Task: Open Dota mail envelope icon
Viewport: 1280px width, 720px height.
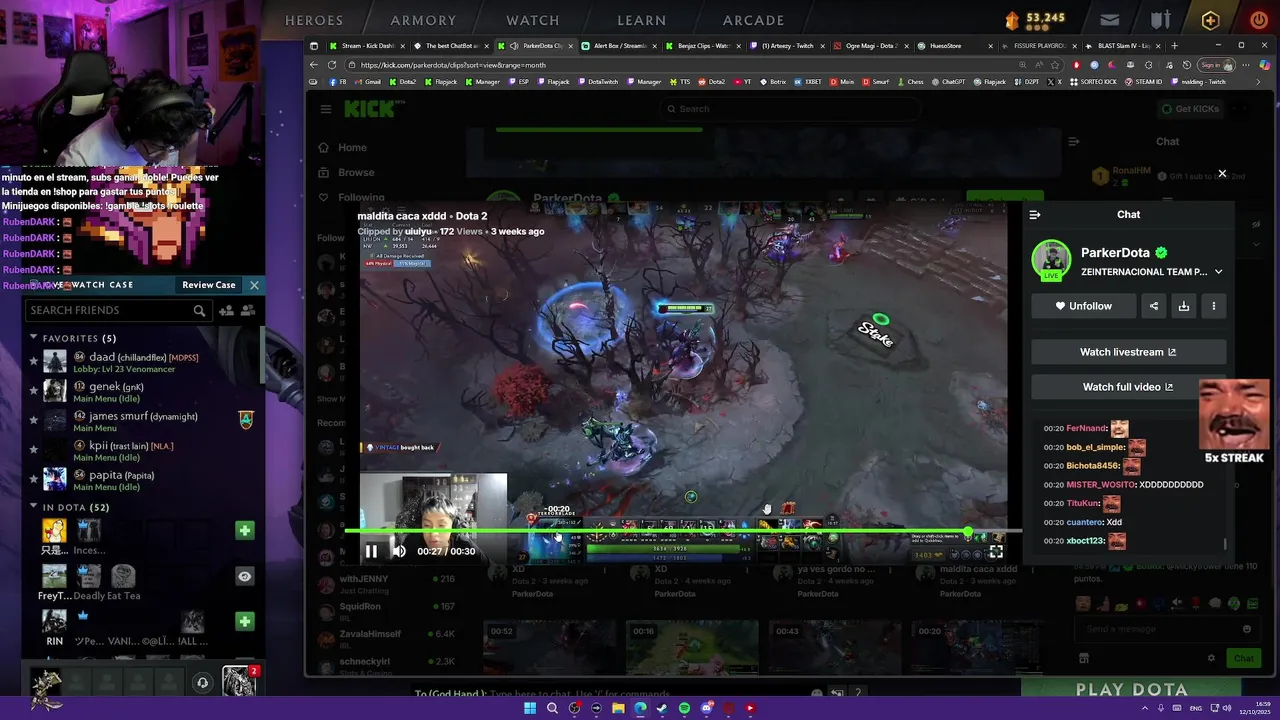Action: [1110, 20]
